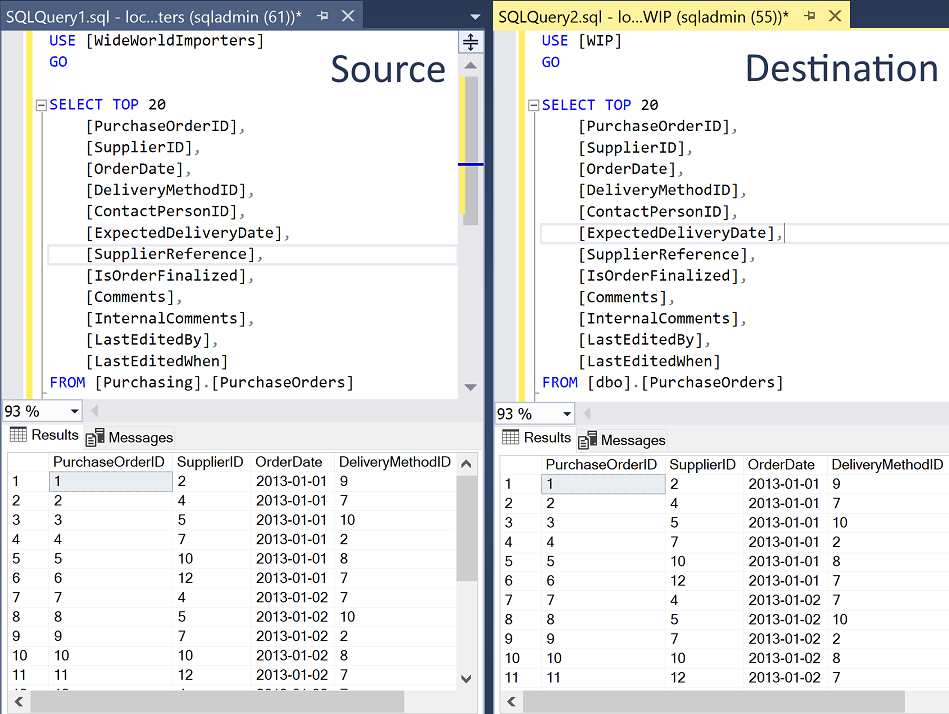This screenshot has height=714, width=949.
Task: Open the zoom dropdown in Source pane
Action: (74, 411)
